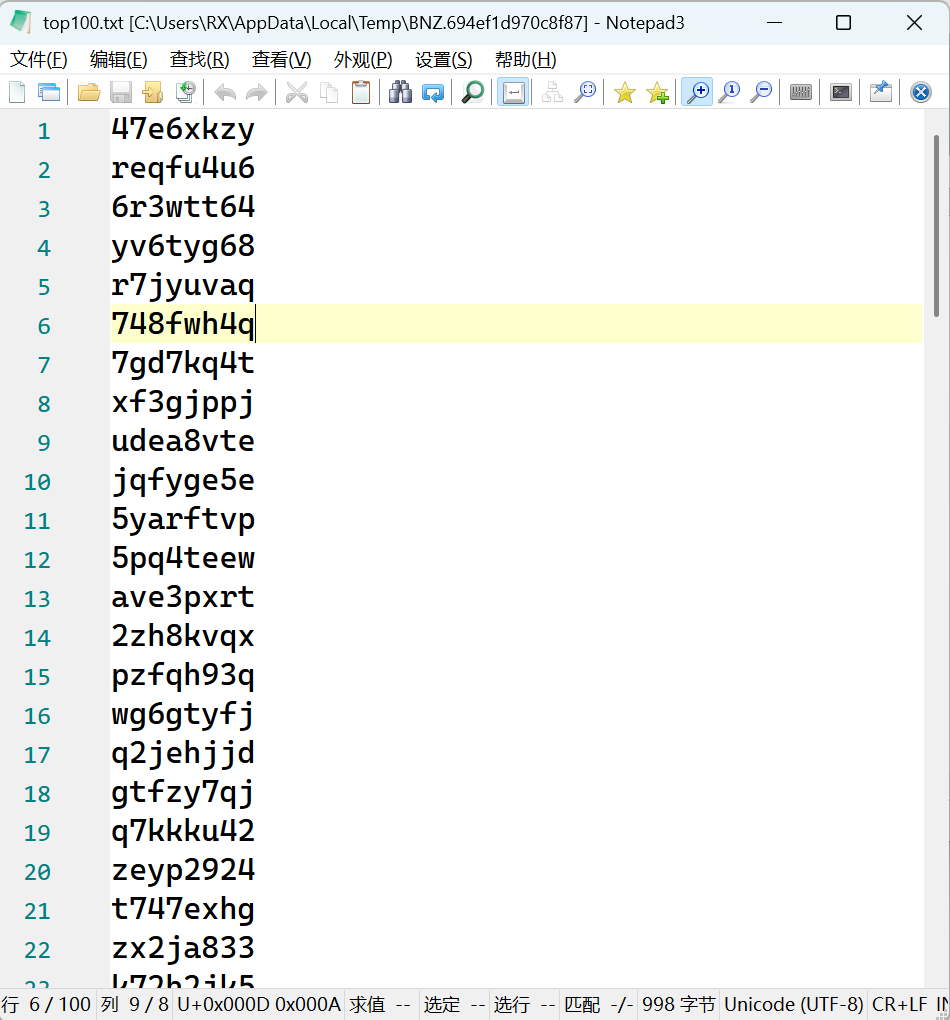
Task: Click the add to favorites icon
Action: 657,93
